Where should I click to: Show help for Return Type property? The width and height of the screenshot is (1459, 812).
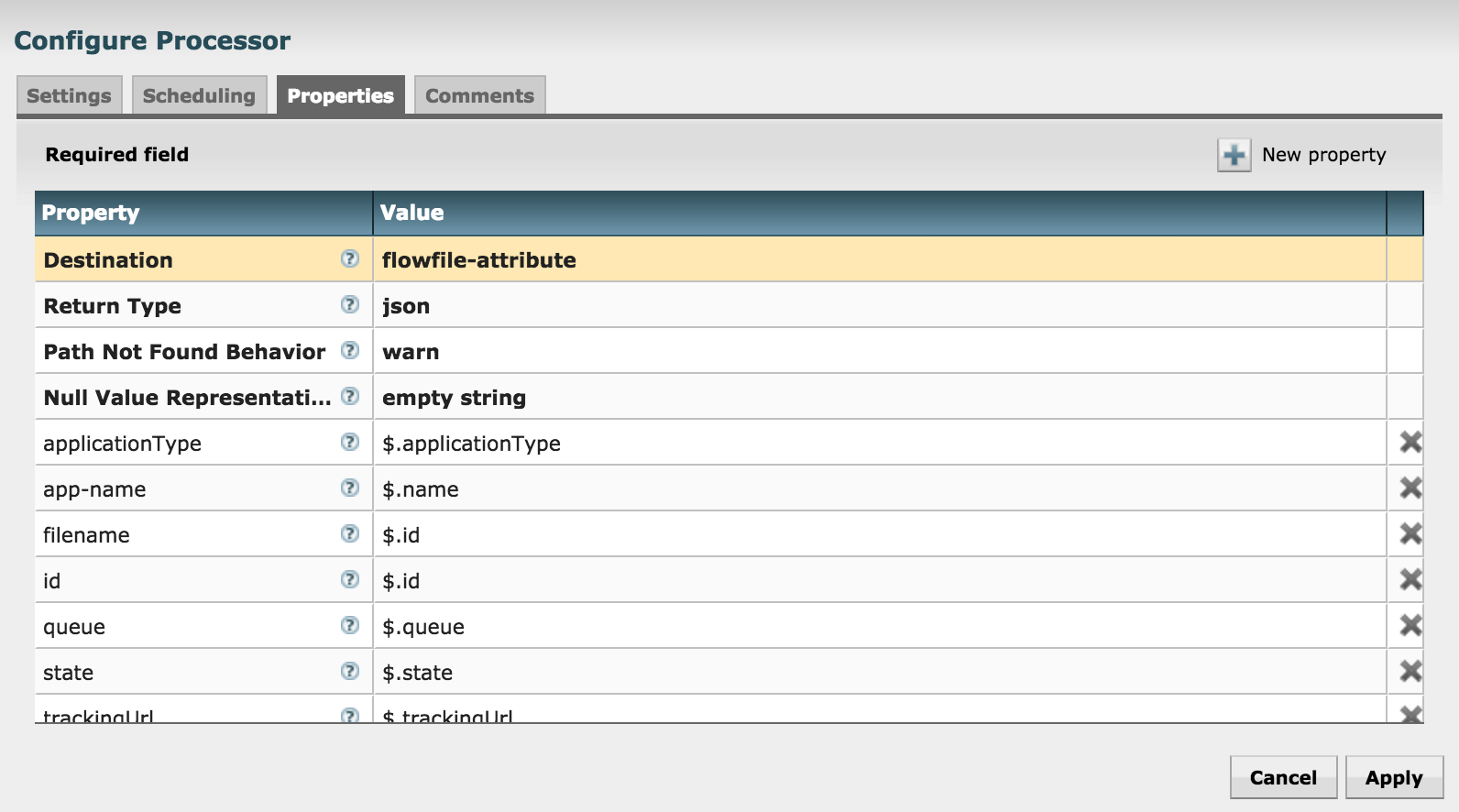(x=350, y=305)
